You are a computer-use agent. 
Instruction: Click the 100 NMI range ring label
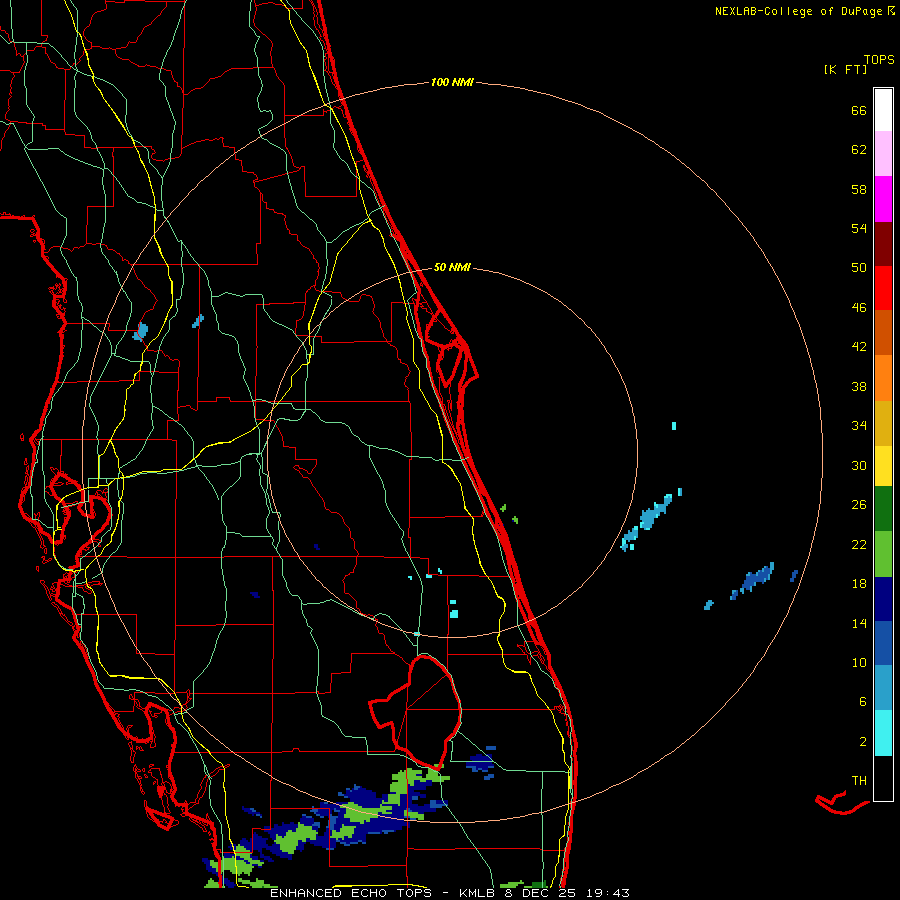[x=452, y=83]
